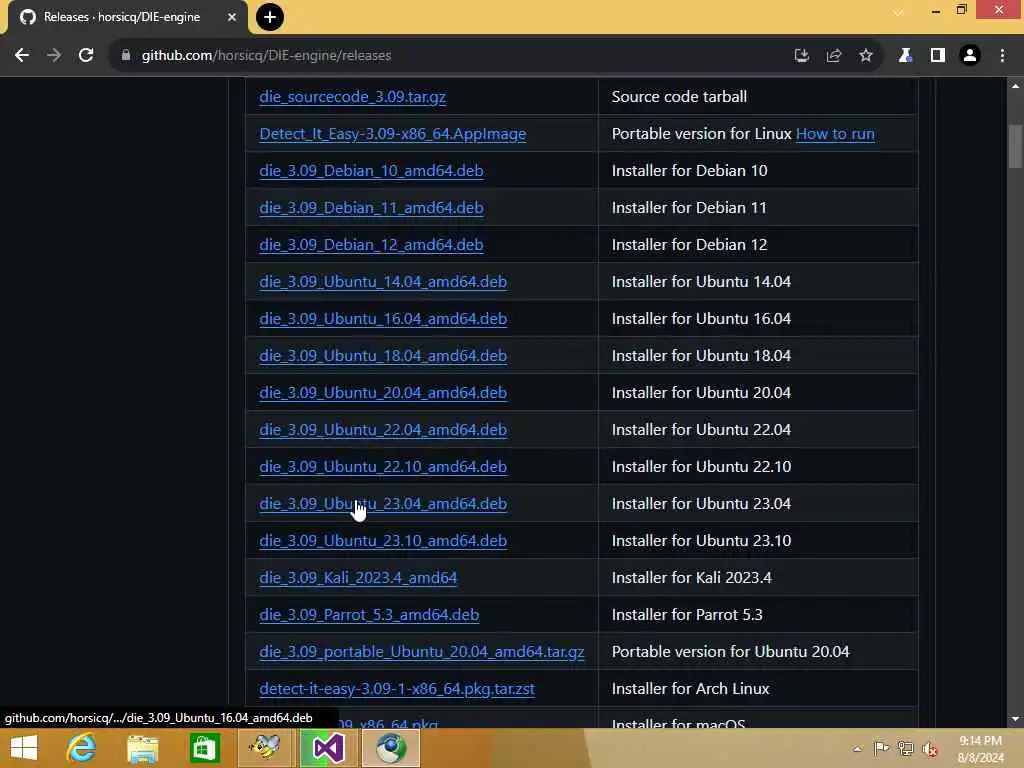1024x768 pixels.
Task: Reload the GitHub releases page
Action: pyautogui.click(x=86, y=56)
